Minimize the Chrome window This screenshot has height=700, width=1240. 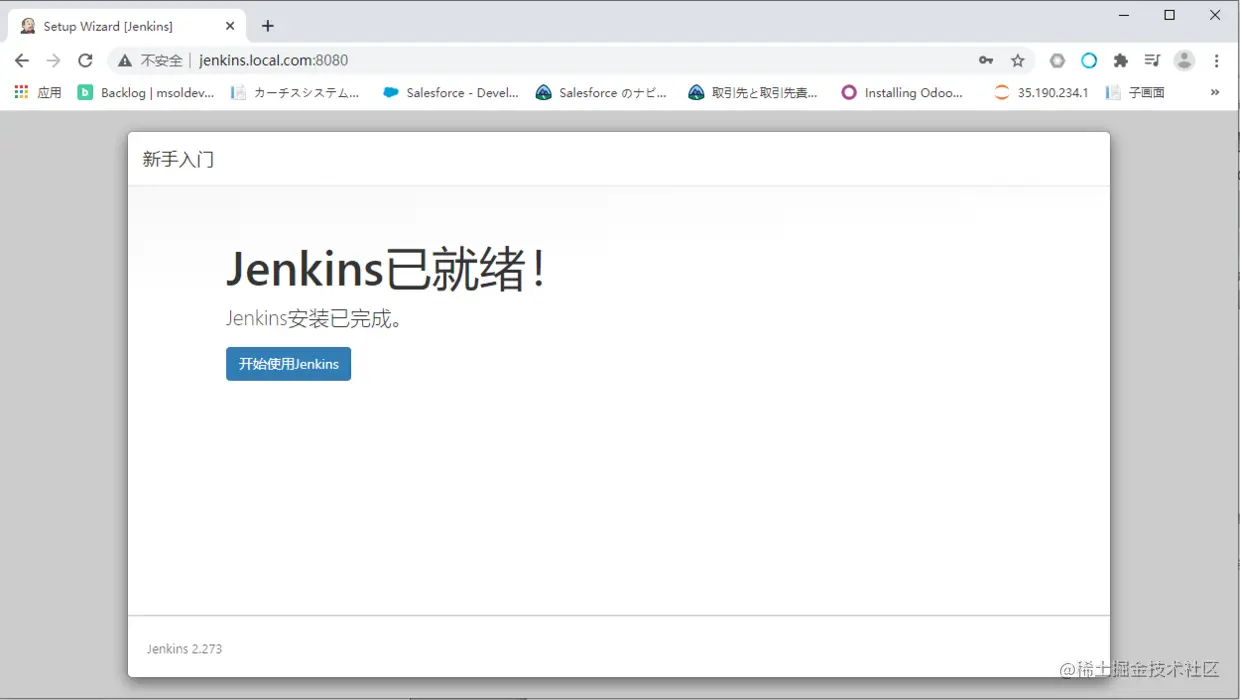tap(1124, 15)
